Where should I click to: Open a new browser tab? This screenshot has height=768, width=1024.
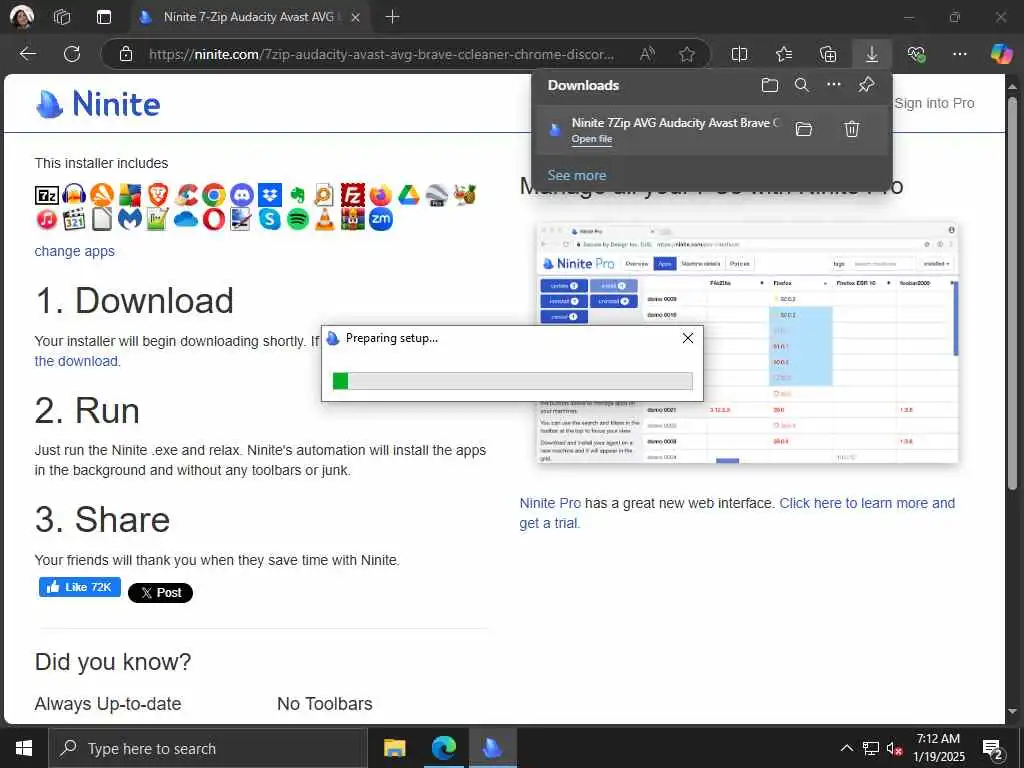click(x=392, y=17)
